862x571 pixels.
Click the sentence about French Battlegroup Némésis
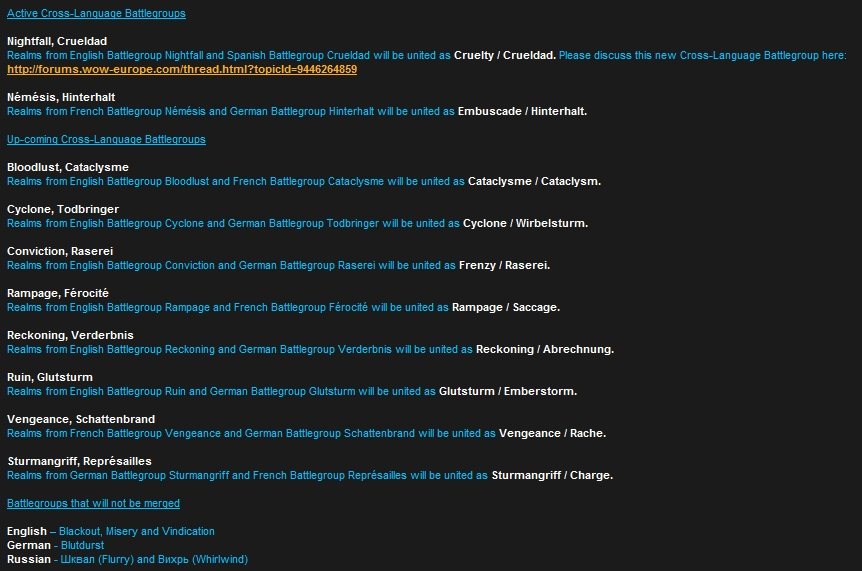click(x=231, y=111)
